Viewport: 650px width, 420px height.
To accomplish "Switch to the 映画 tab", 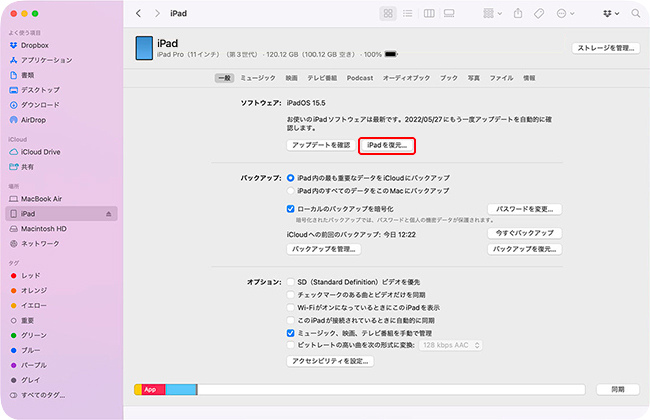I will tap(291, 78).
